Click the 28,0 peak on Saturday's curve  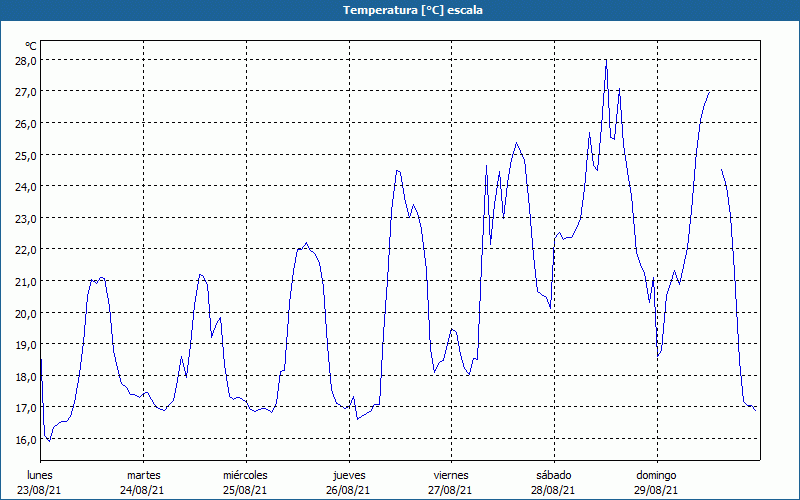pos(606,60)
